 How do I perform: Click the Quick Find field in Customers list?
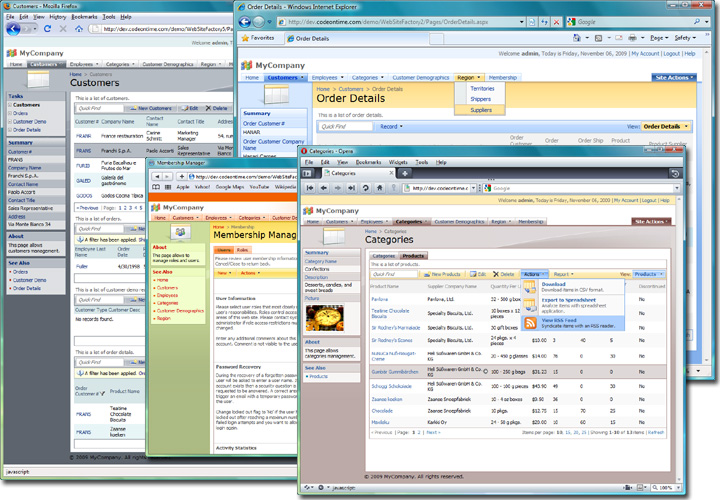pos(100,108)
